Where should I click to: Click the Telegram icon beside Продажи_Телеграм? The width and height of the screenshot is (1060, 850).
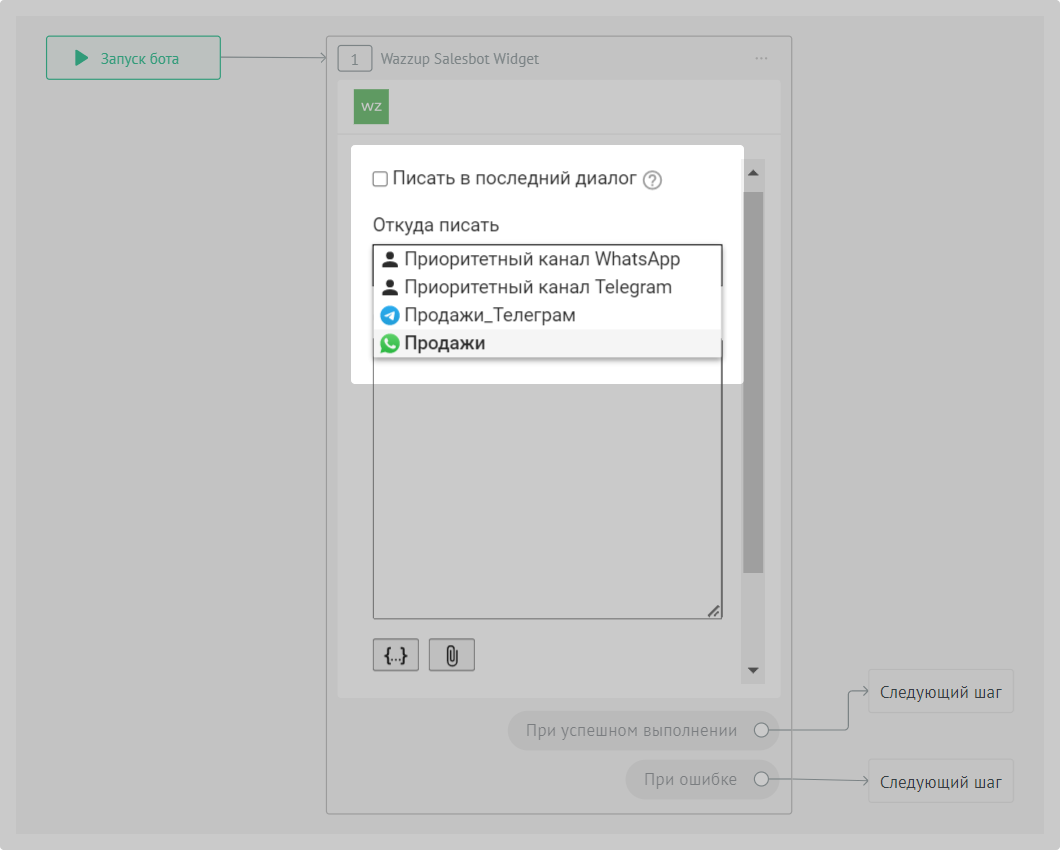[389, 315]
